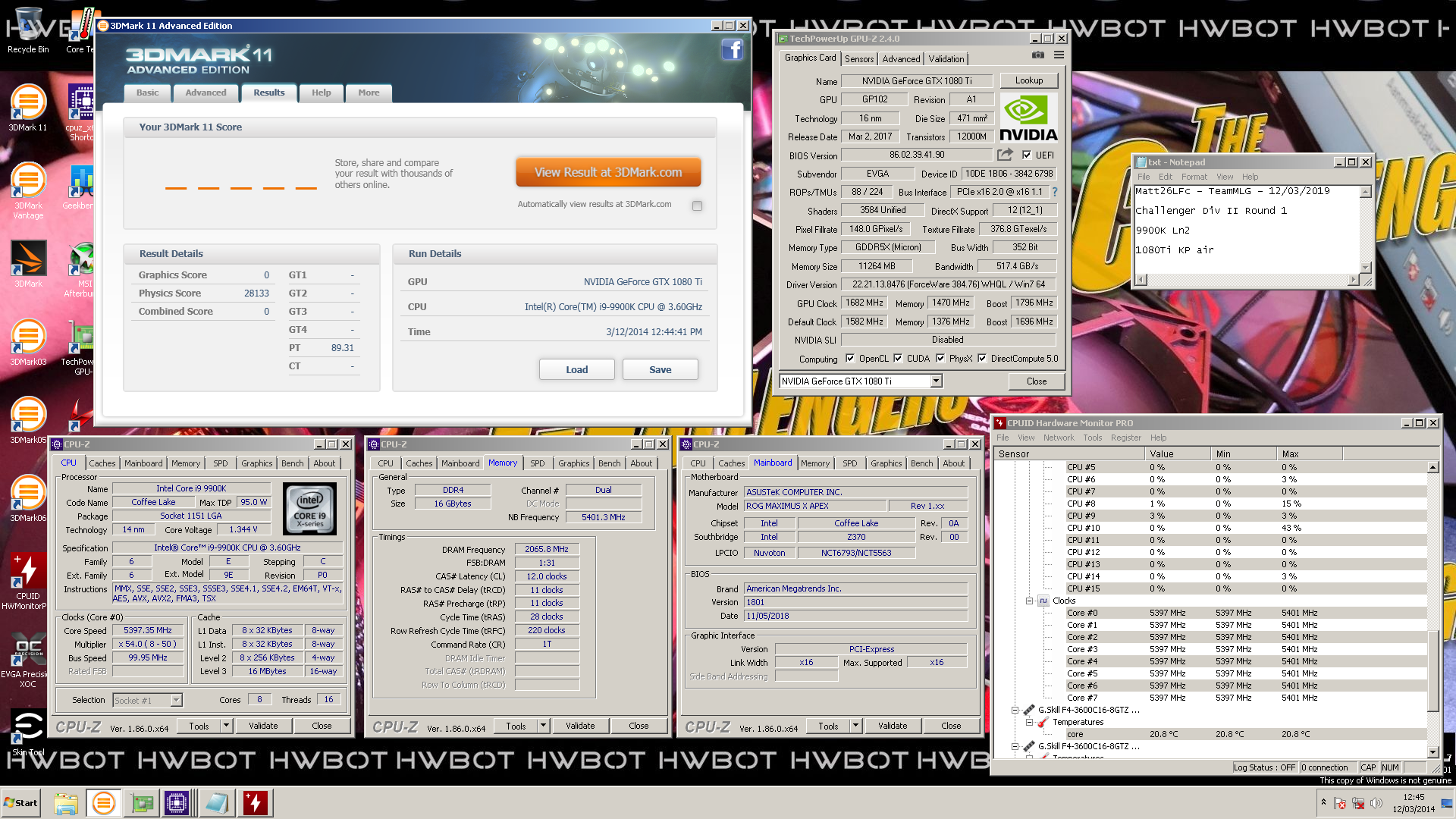The width and height of the screenshot is (1456, 819).
Task: Collapse the Clocks tree node in HWMonitor
Action: pos(1029,601)
